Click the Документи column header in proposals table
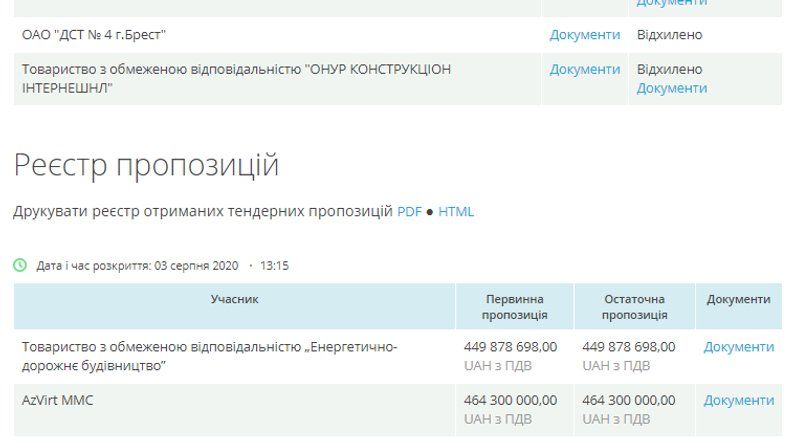This screenshot has width=794, height=446. 738,300
